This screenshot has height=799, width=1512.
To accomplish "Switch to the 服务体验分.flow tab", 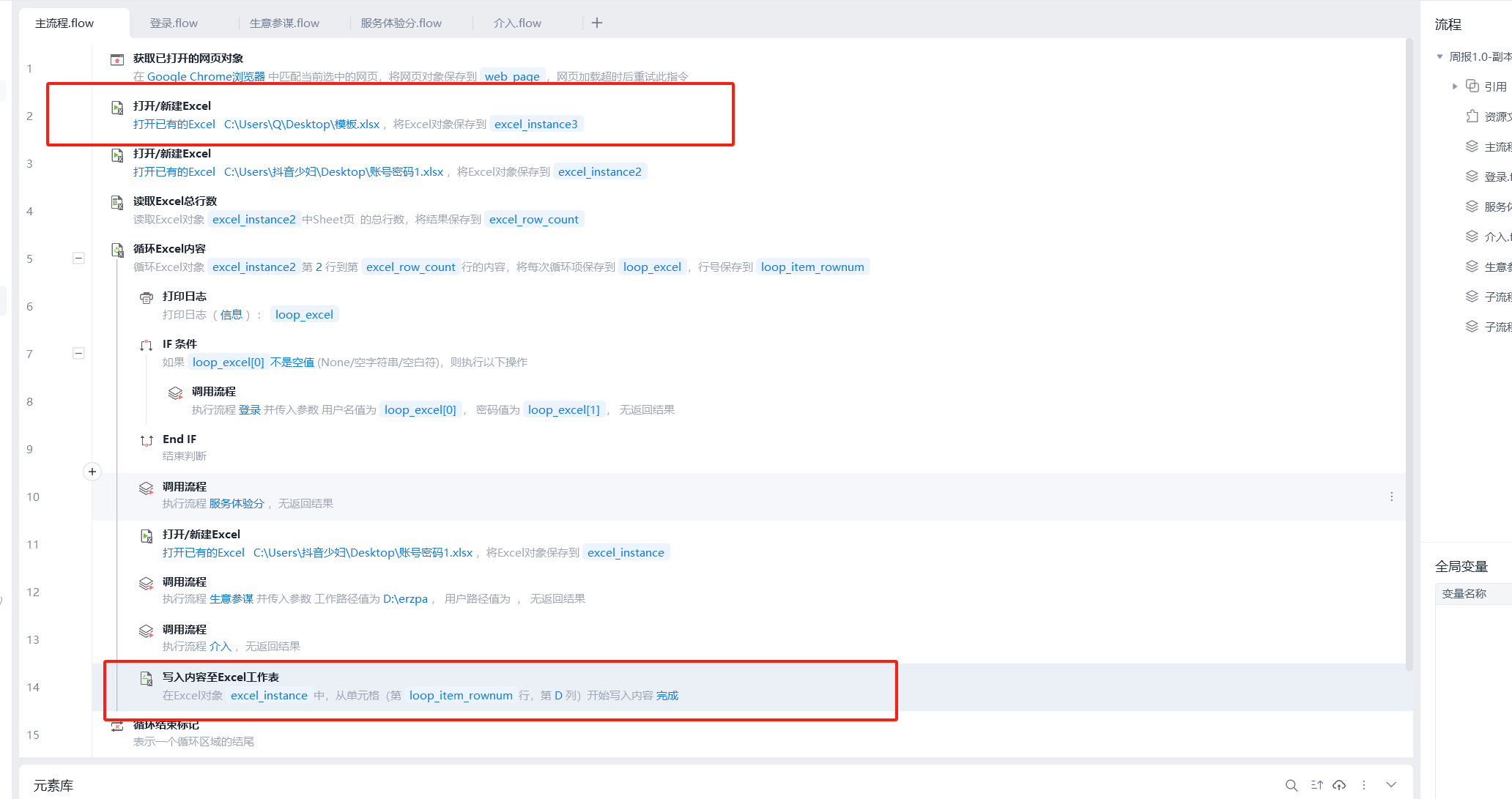I will [401, 23].
